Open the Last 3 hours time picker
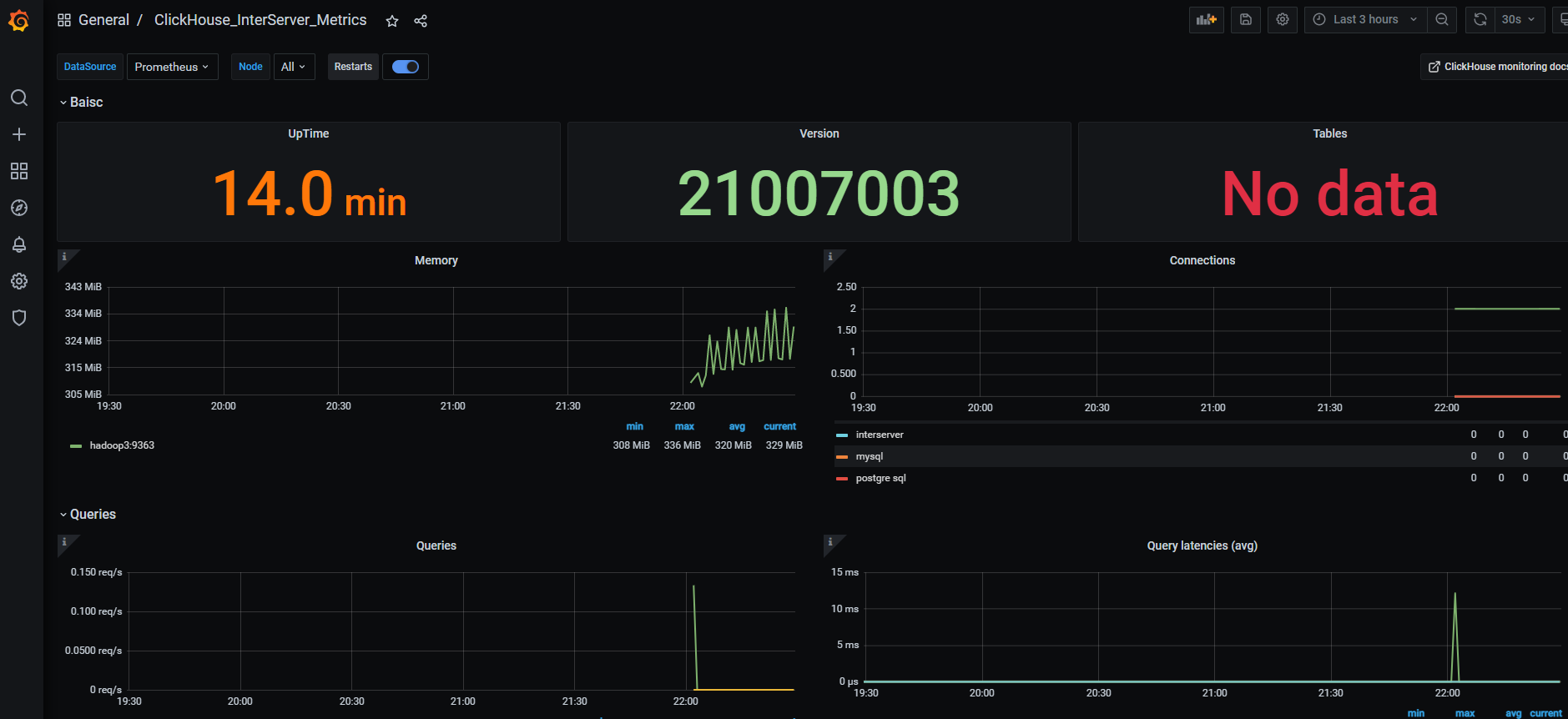The image size is (1568, 719). coord(1365,19)
